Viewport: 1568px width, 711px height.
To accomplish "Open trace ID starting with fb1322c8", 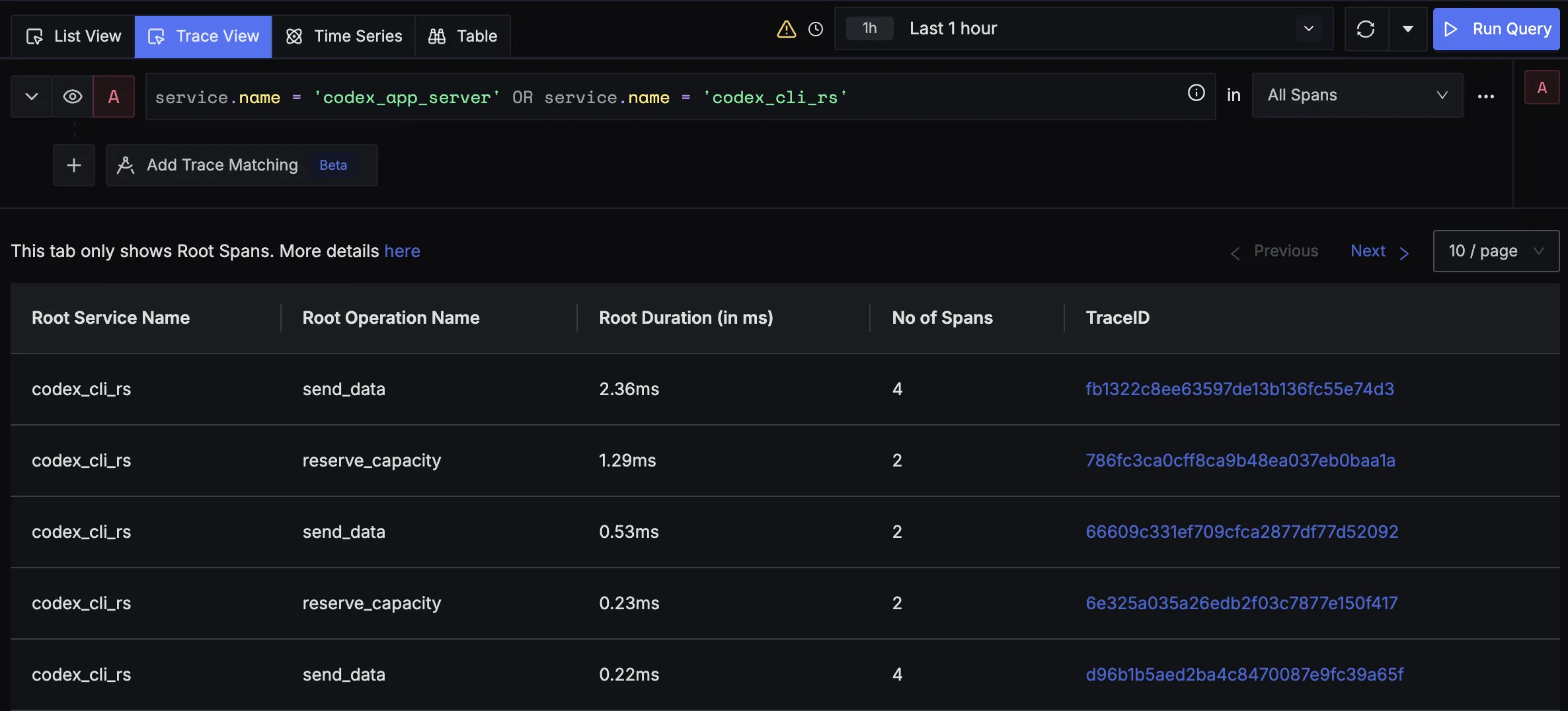I will [x=1239, y=389].
